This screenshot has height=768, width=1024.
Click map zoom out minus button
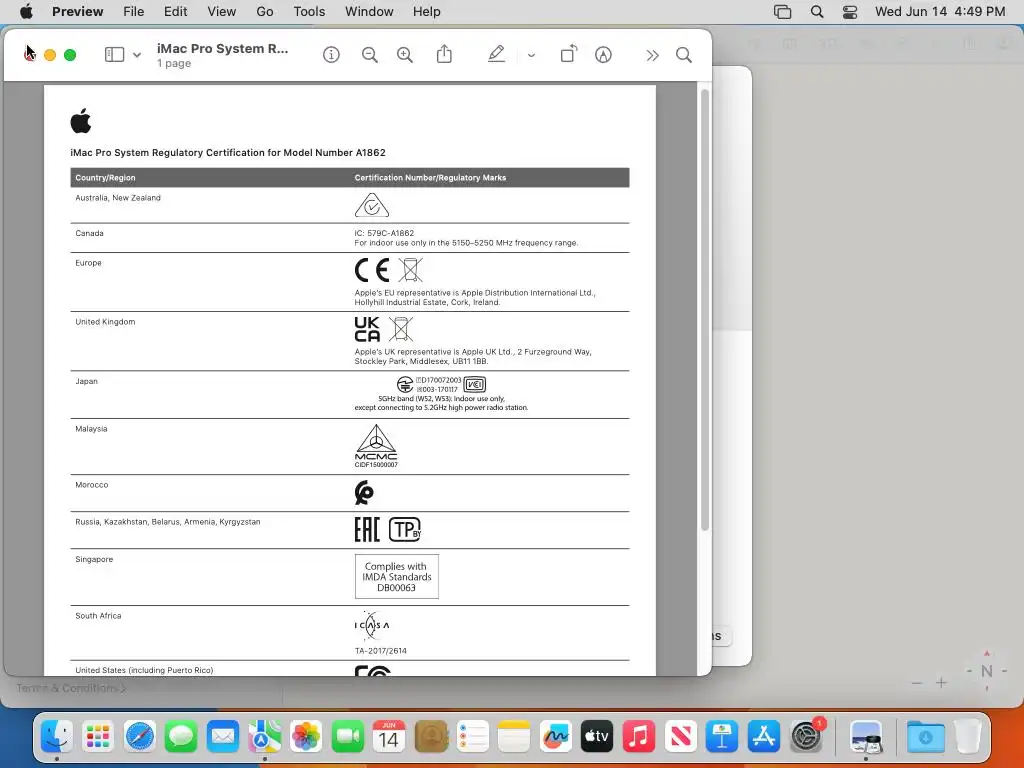coord(917,683)
